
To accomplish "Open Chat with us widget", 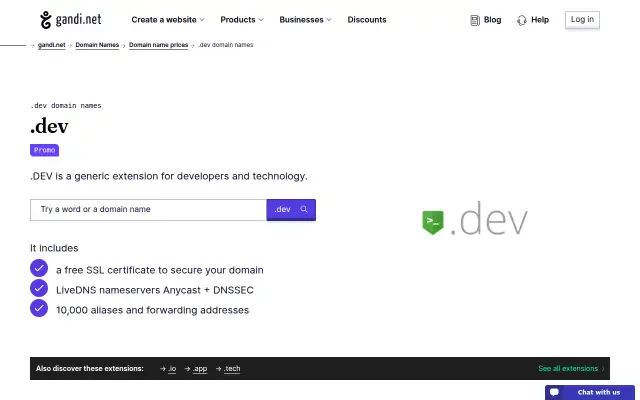I will [590, 392].
